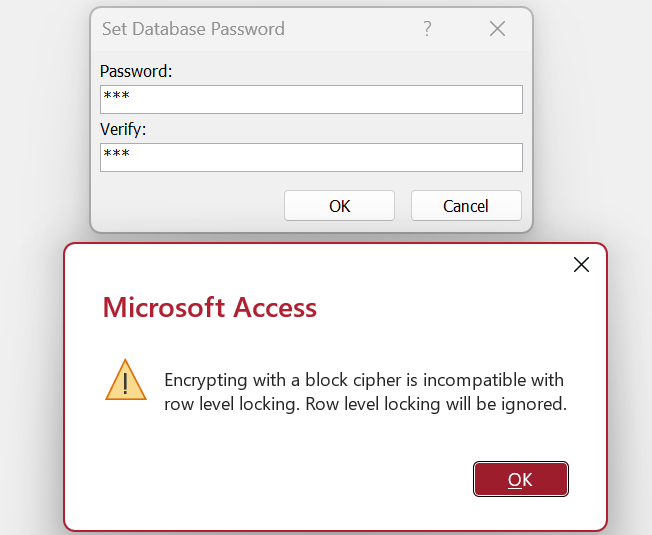This screenshot has height=535, width=652.
Task: Click the masked asterisks in Verify field
Action: pyautogui.click(x=117, y=156)
